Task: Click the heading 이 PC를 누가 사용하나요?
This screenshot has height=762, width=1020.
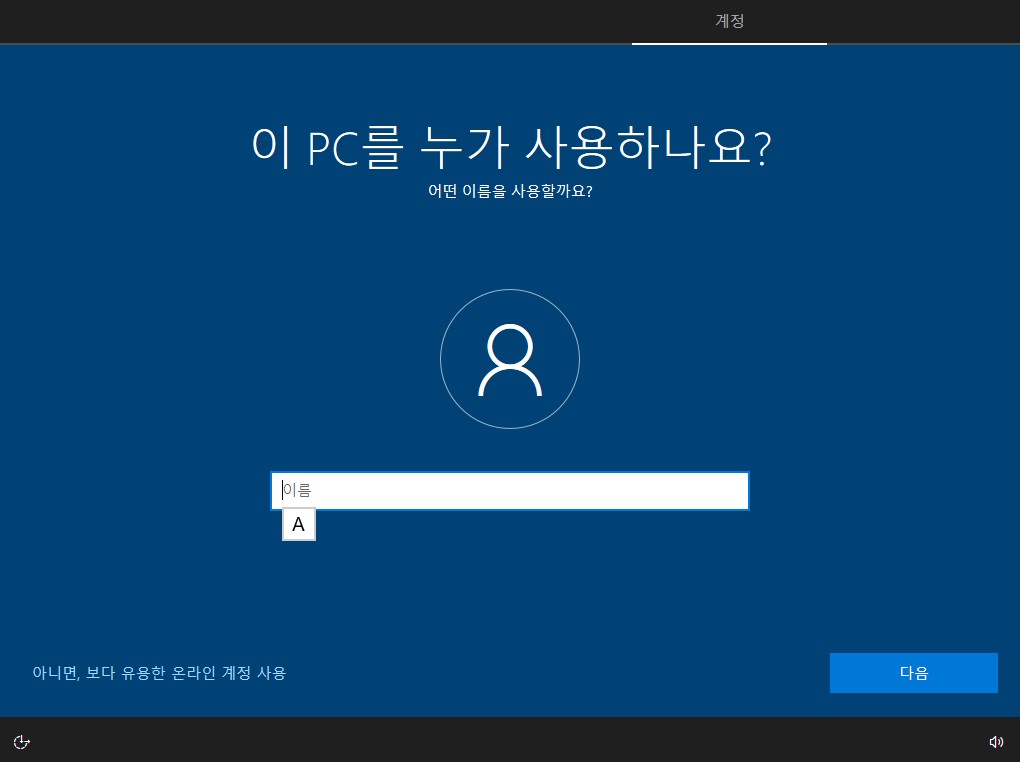Action: pyautogui.click(x=511, y=147)
